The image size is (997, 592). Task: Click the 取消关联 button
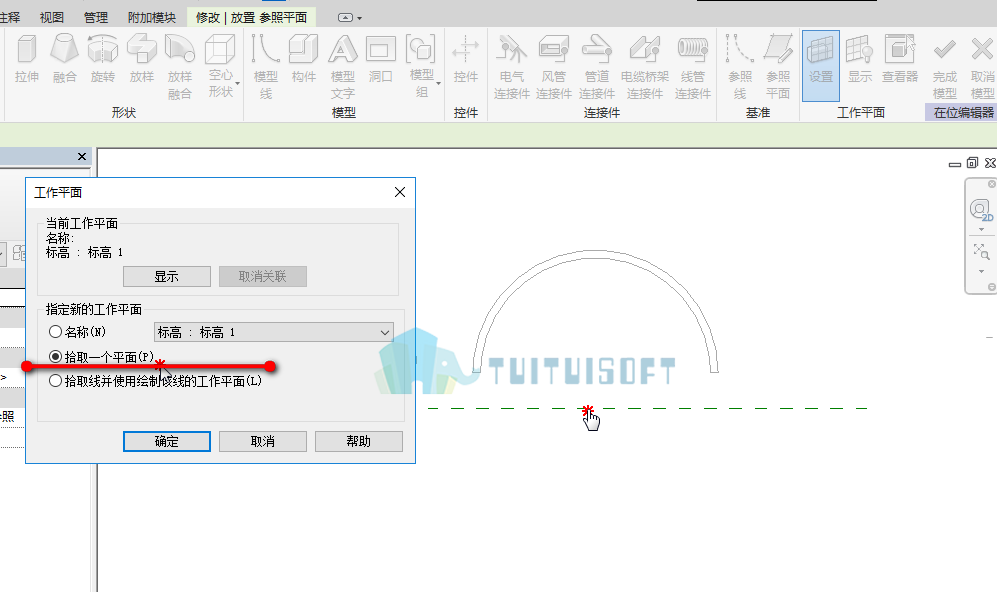[x=263, y=277]
